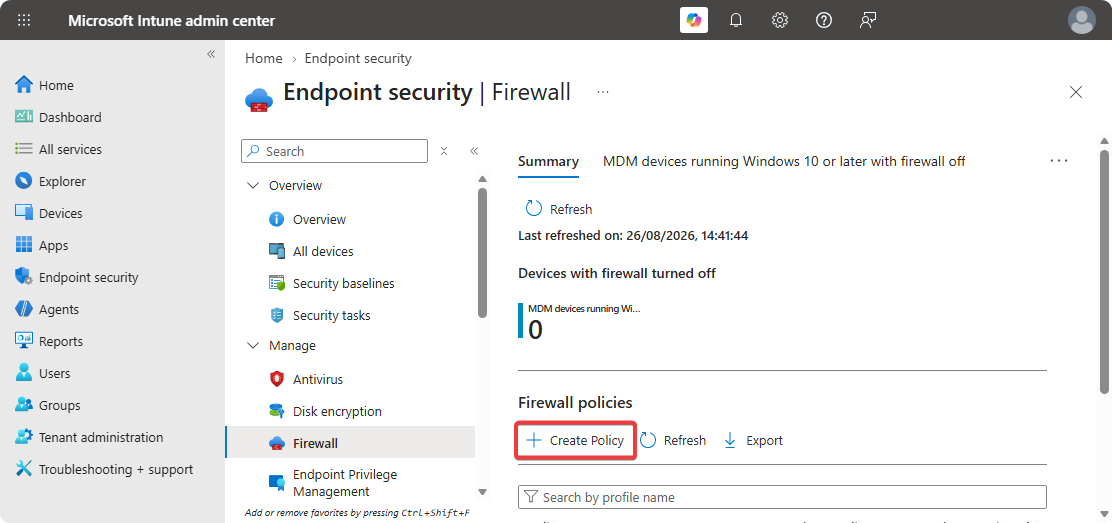Refresh the Firewall policies list

click(672, 441)
